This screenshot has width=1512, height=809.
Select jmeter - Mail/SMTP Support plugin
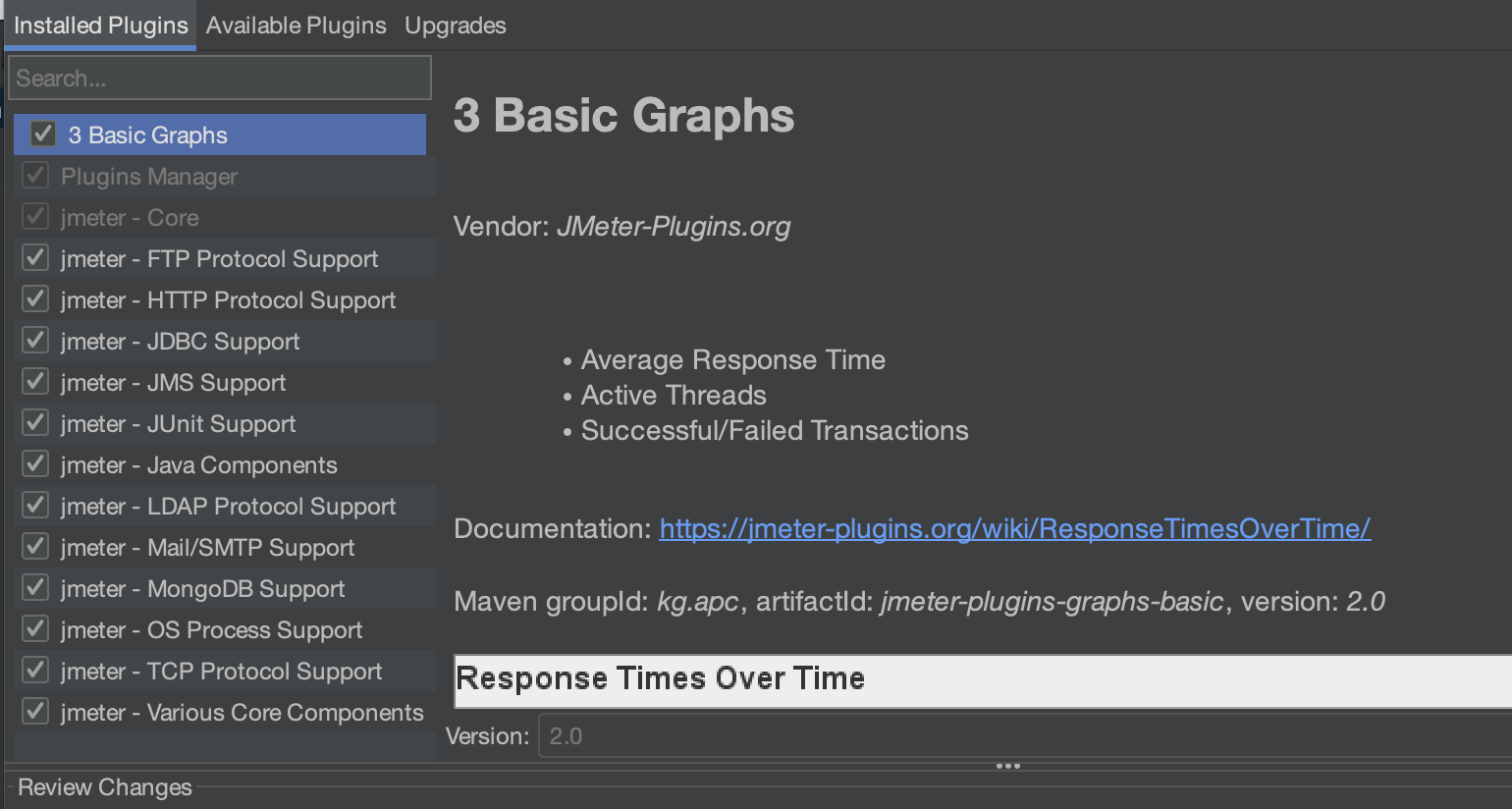click(x=207, y=548)
